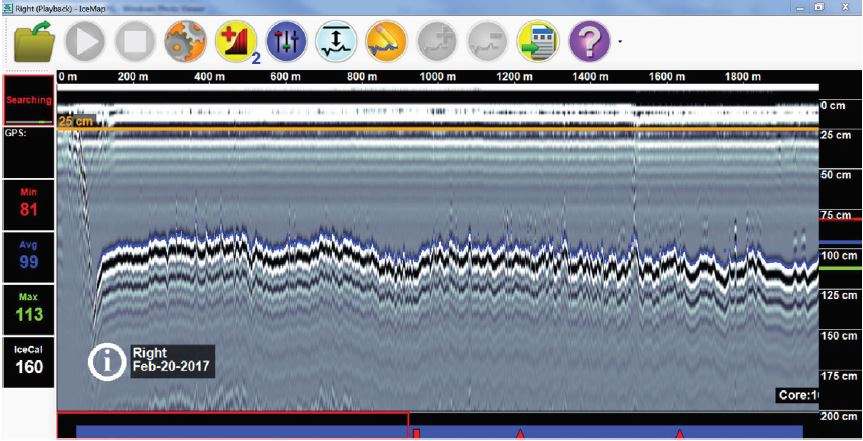Viewport: 863px width, 441px height.
Task: Open the blue sliders adjustment icon
Action: (x=286, y=42)
